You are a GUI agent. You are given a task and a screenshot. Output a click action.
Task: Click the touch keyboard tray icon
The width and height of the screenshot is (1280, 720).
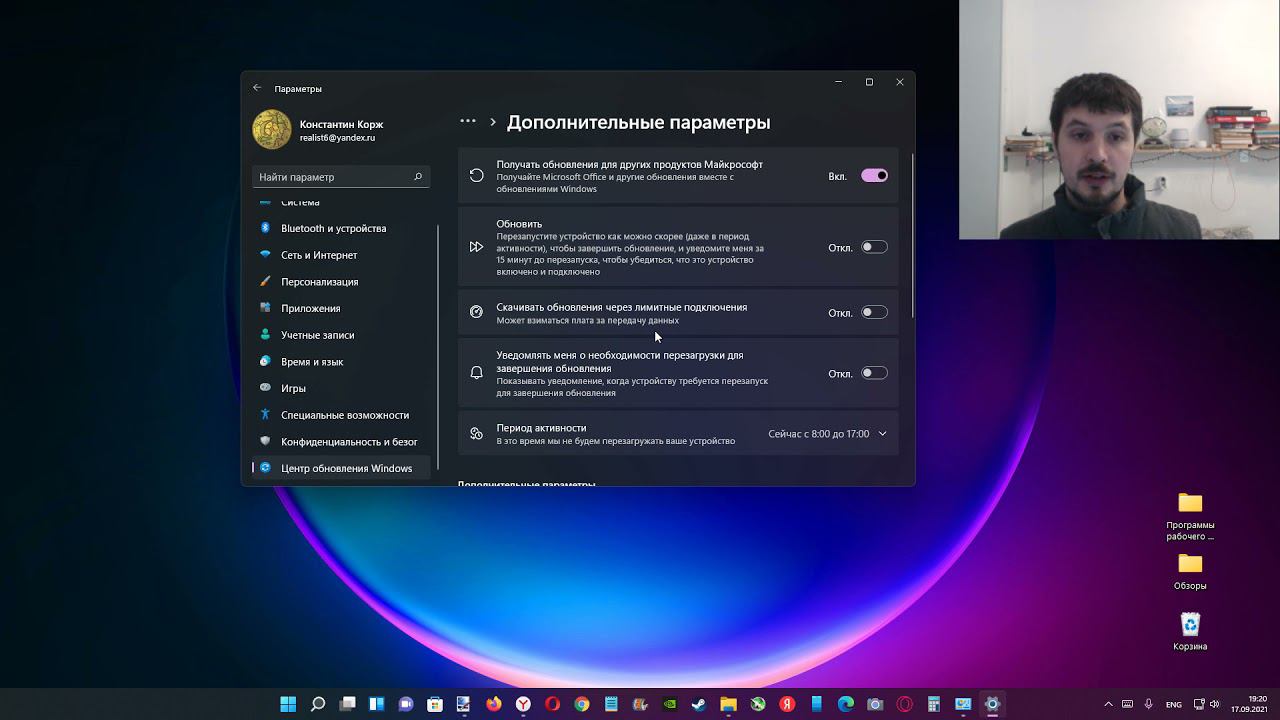pyautogui.click(x=1127, y=704)
